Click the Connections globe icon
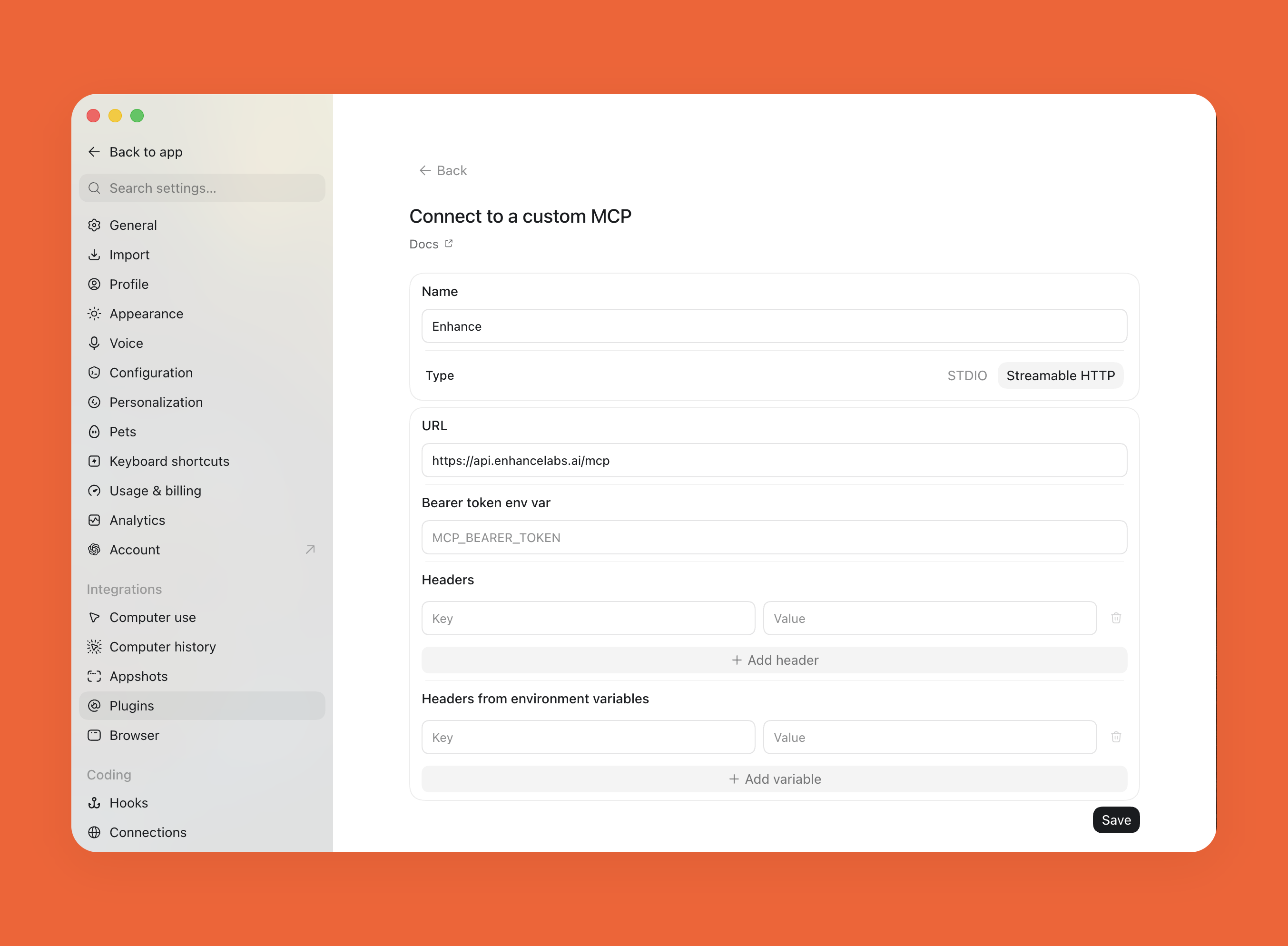Image resolution: width=1288 pixels, height=946 pixels. point(95,832)
